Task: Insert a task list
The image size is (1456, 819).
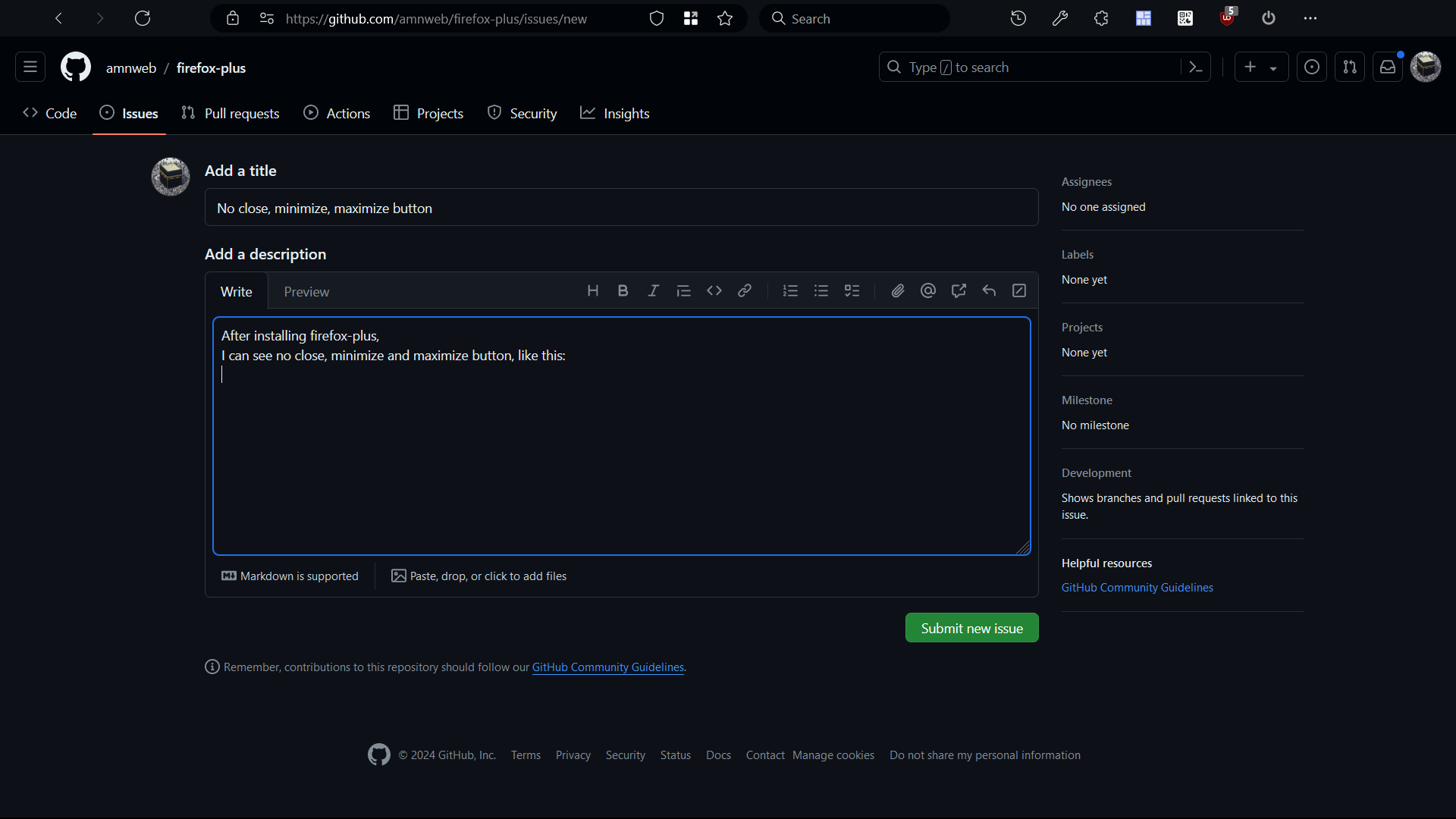Action: pyautogui.click(x=852, y=290)
